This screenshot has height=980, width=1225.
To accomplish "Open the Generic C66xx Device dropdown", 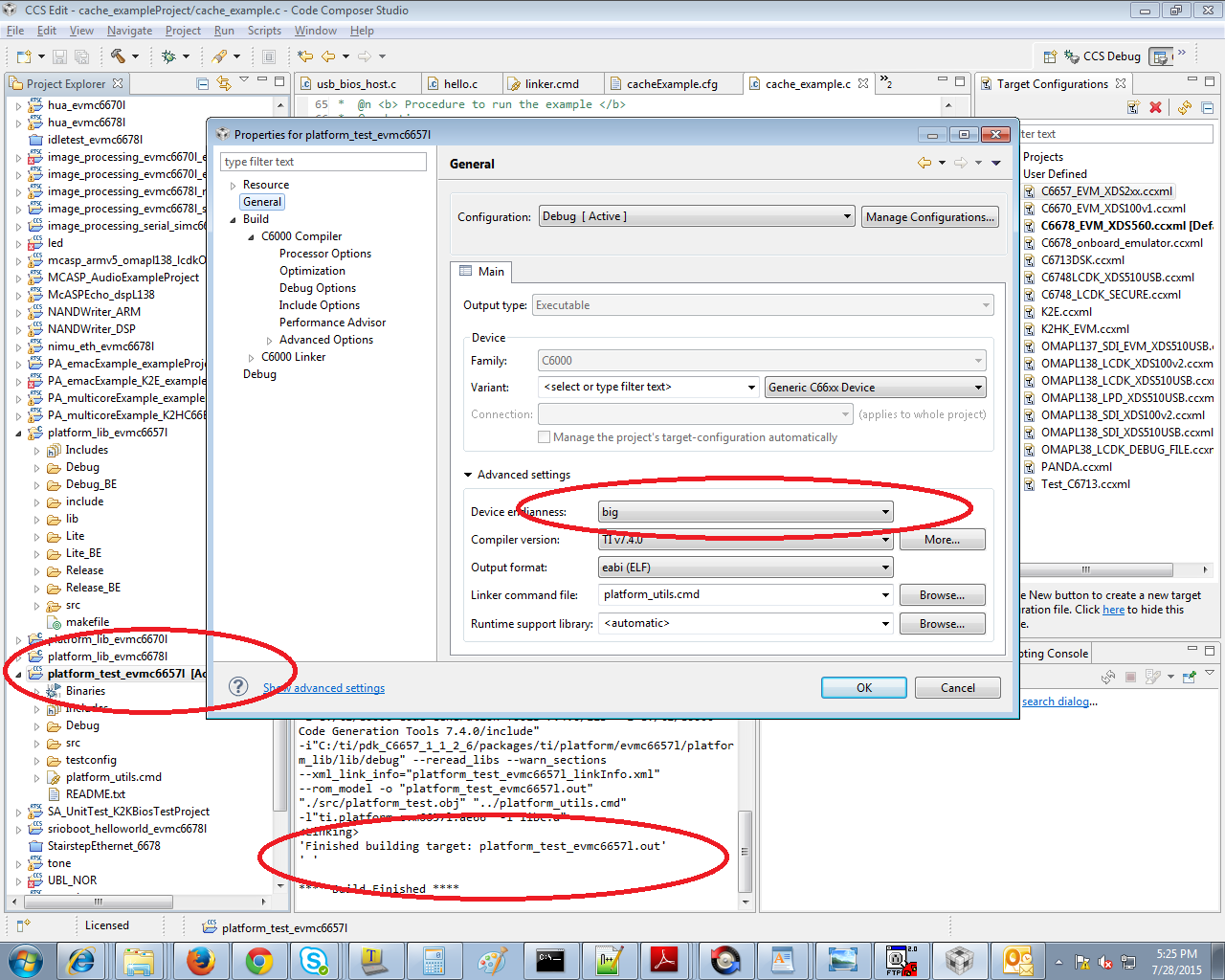I will [x=876, y=388].
